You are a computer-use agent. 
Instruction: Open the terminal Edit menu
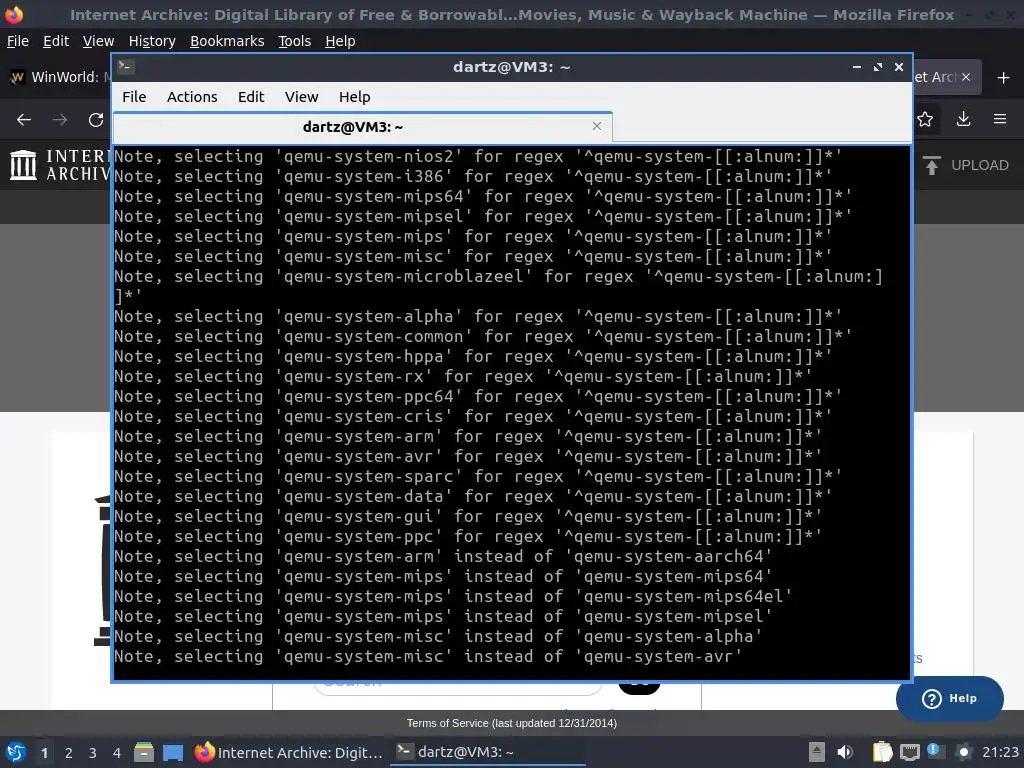pos(251,97)
